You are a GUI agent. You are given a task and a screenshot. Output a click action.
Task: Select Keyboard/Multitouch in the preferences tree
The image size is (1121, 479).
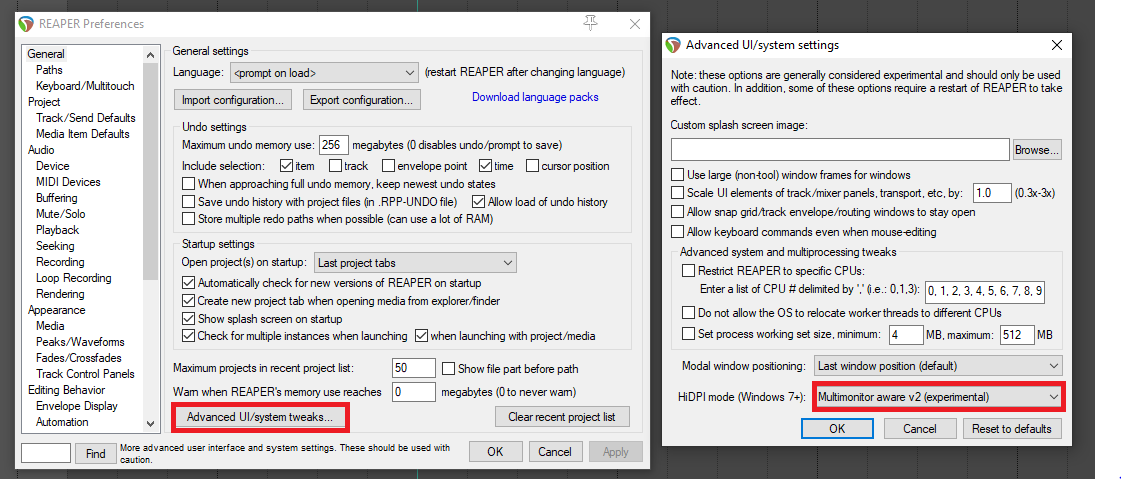point(85,86)
